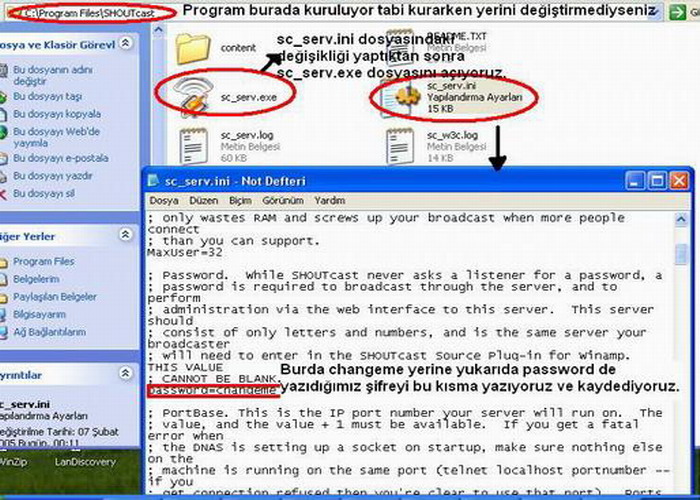
Task: Collapse the Dosya ve Klasör Görevleri panel
Action: click(126, 43)
